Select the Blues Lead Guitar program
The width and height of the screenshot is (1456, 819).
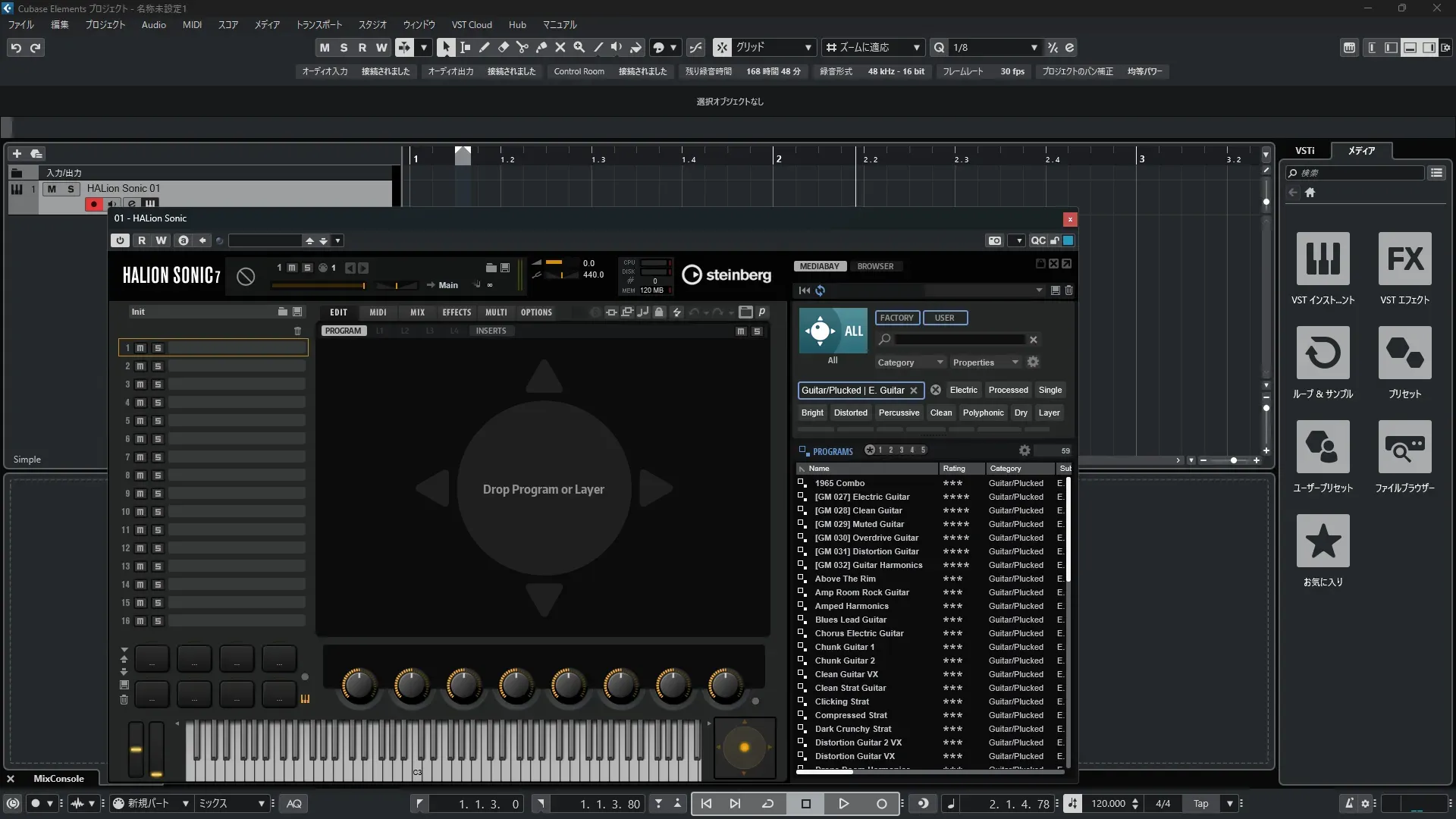[x=850, y=620]
